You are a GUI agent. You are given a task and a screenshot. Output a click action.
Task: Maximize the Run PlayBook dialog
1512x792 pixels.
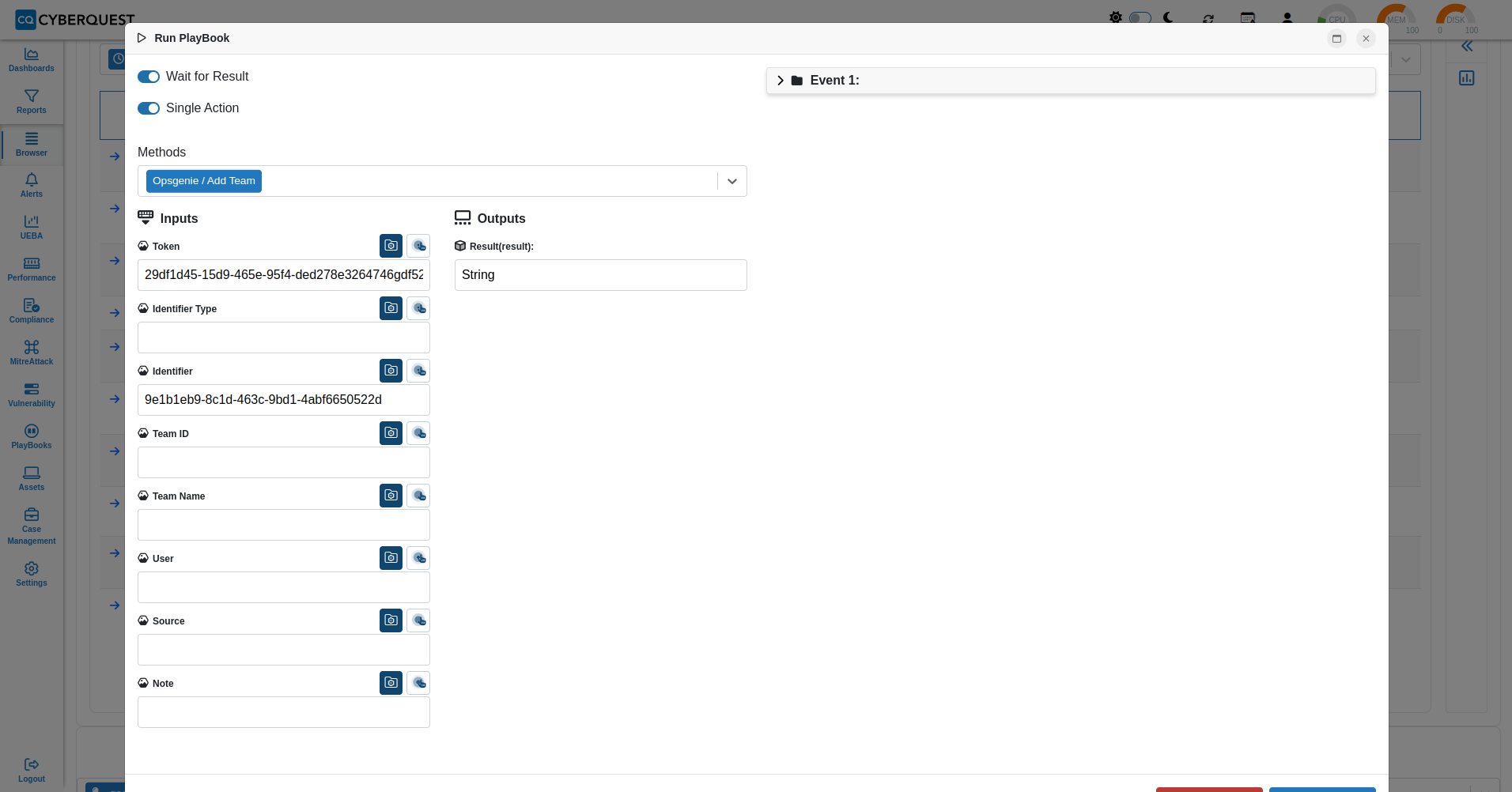(x=1336, y=39)
